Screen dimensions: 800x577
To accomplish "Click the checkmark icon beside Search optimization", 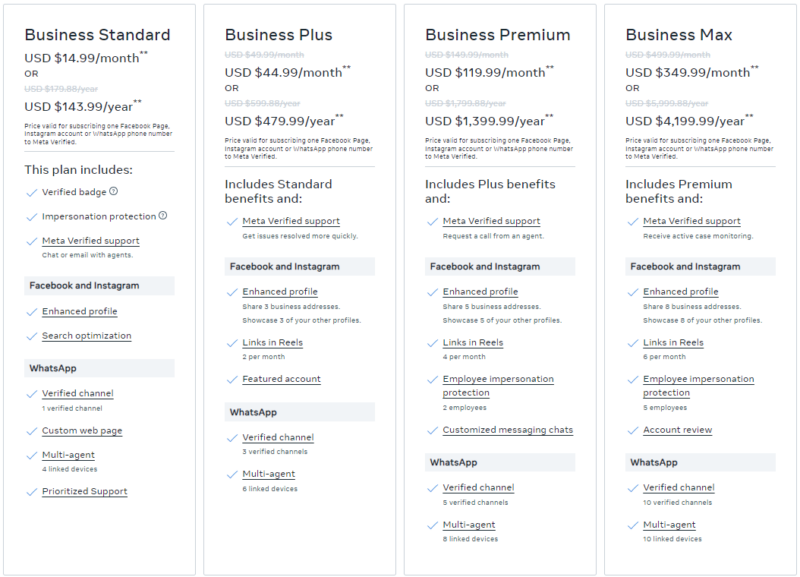I will pos(31,336).
